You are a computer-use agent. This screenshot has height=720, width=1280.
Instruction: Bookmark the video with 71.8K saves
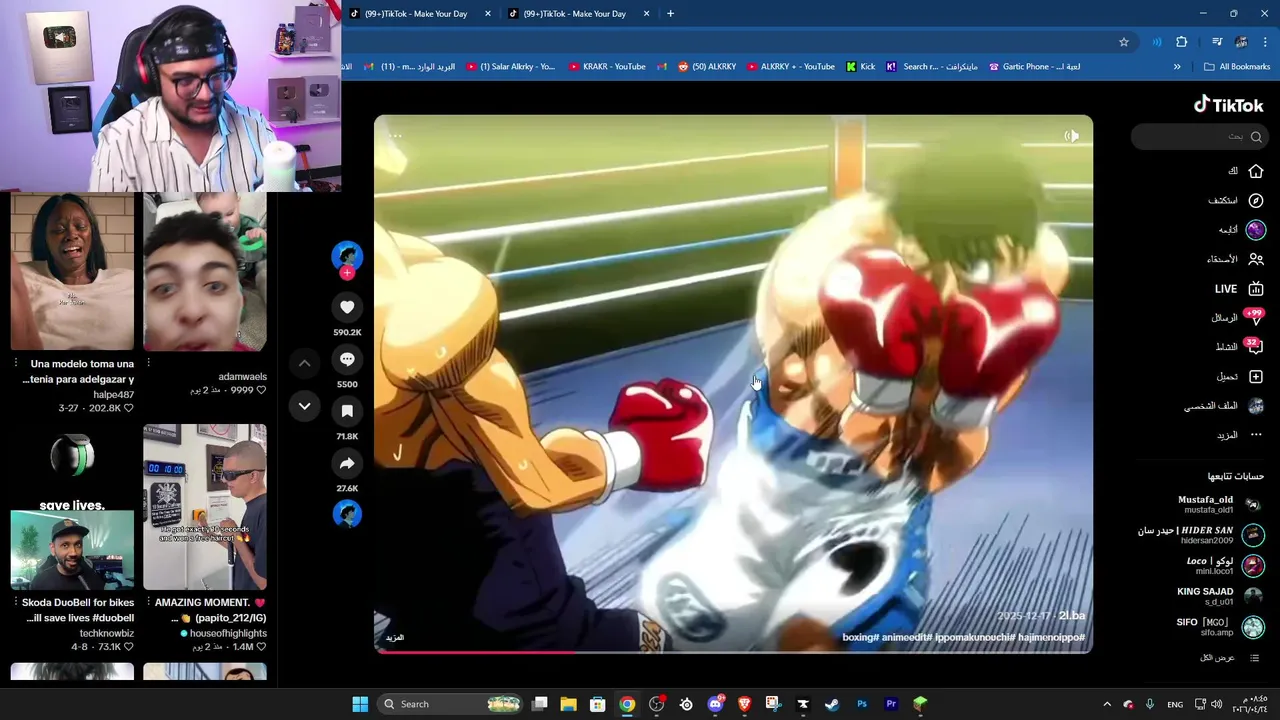(347, 411)
